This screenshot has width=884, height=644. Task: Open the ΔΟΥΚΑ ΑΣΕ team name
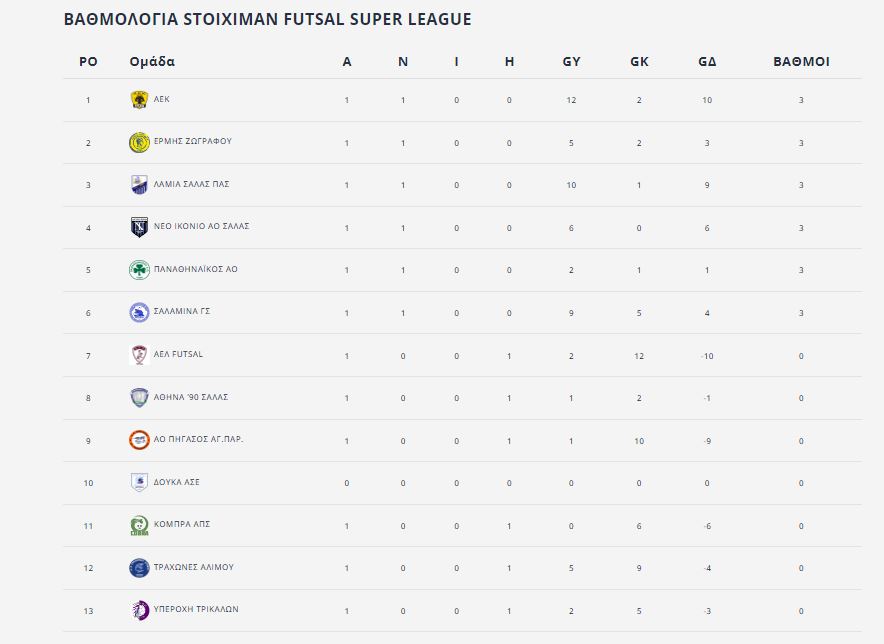coord(176,482)
